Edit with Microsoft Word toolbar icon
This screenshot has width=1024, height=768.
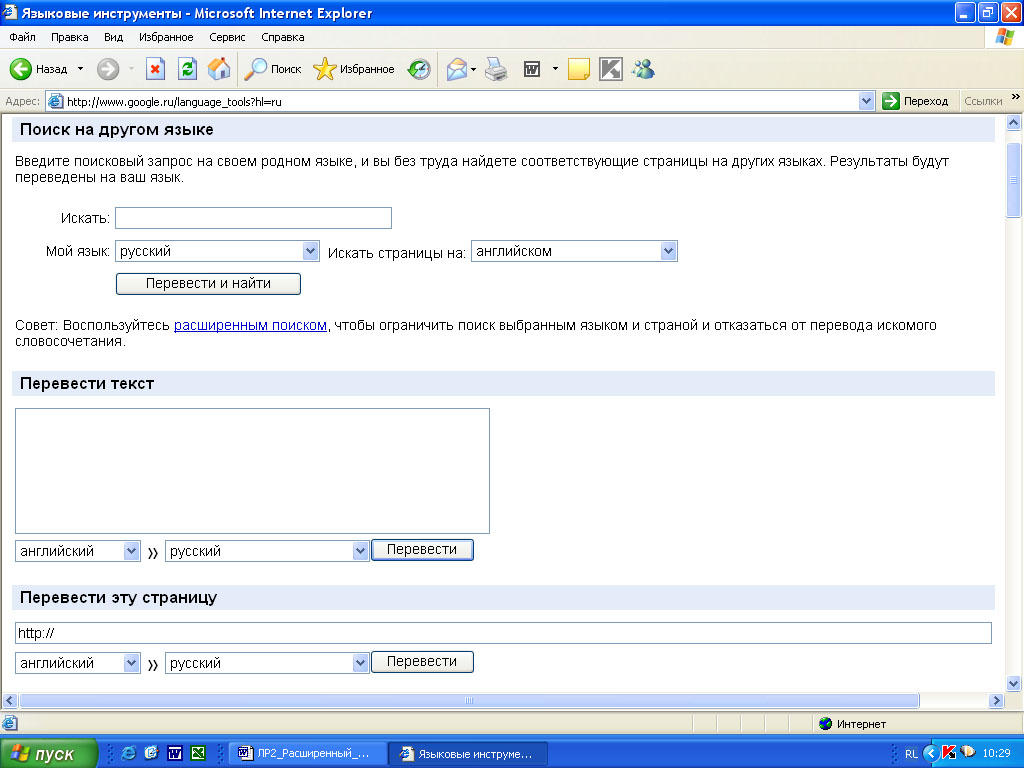(532, 69)
